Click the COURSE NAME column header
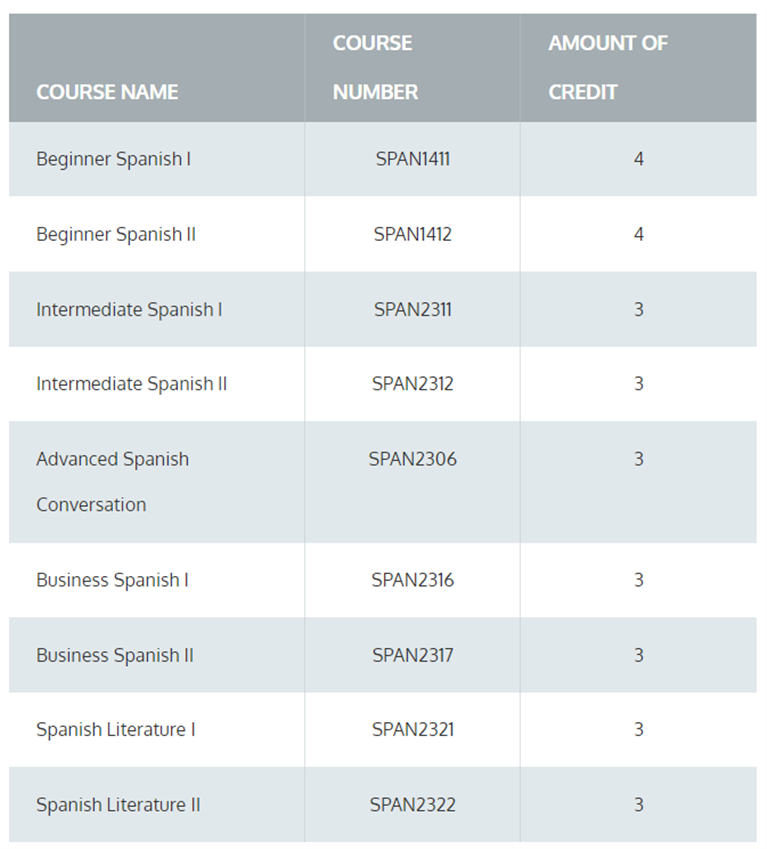767x849 pixels. tap(107, 92)
